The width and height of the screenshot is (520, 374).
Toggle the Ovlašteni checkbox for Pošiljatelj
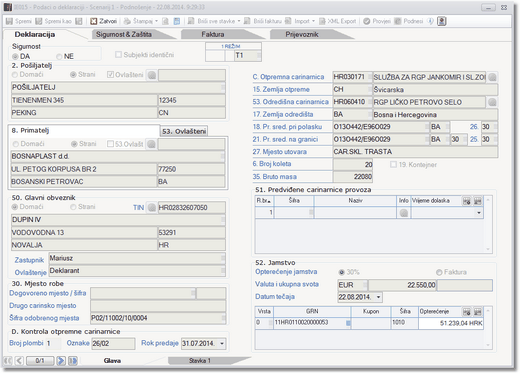110,75
